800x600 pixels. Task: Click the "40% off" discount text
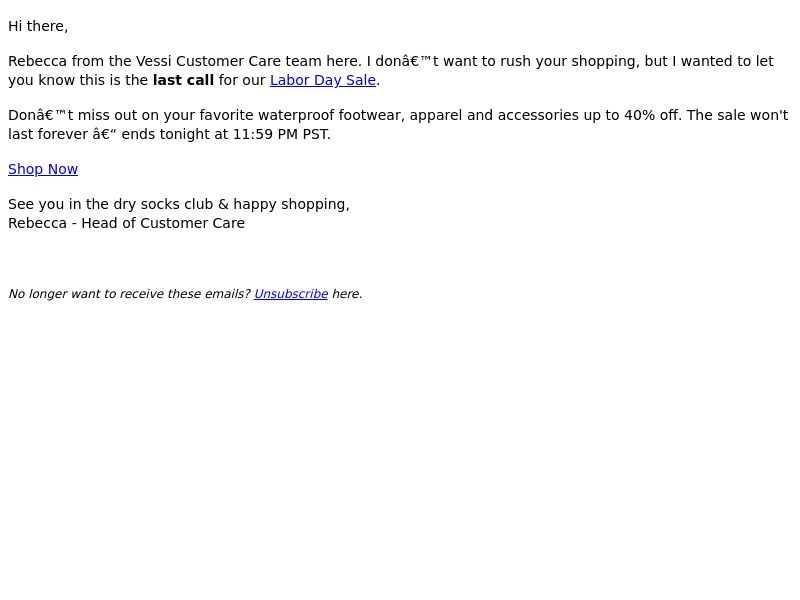coord(652,115)
